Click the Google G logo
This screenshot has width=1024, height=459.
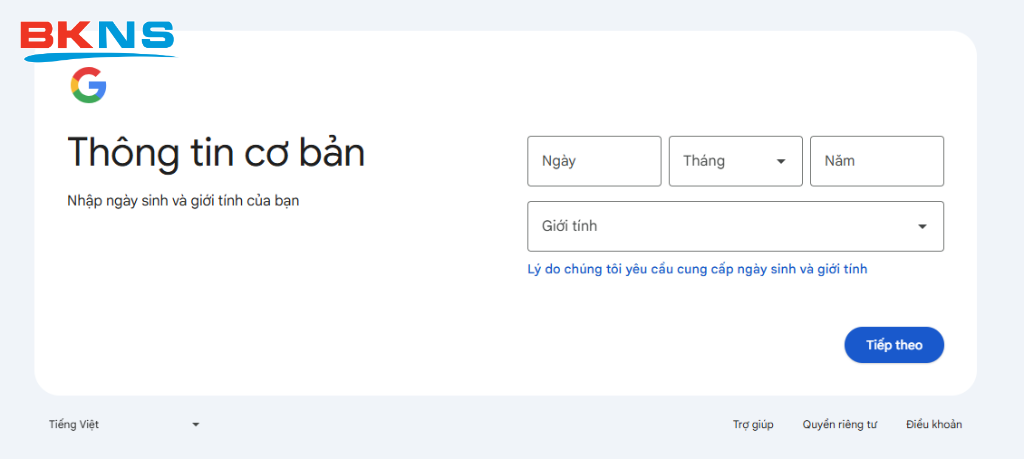click(88, 86)
